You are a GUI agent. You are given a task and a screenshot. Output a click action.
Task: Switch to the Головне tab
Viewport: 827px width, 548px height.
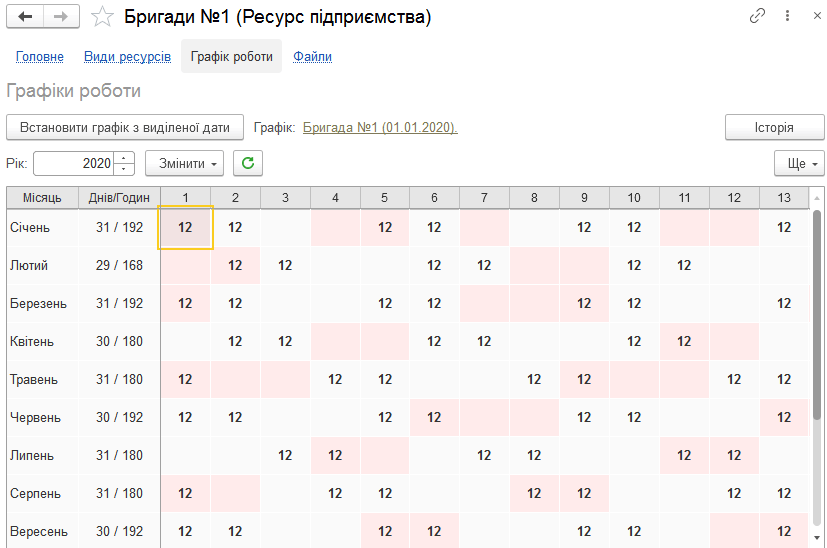(40, 56)
